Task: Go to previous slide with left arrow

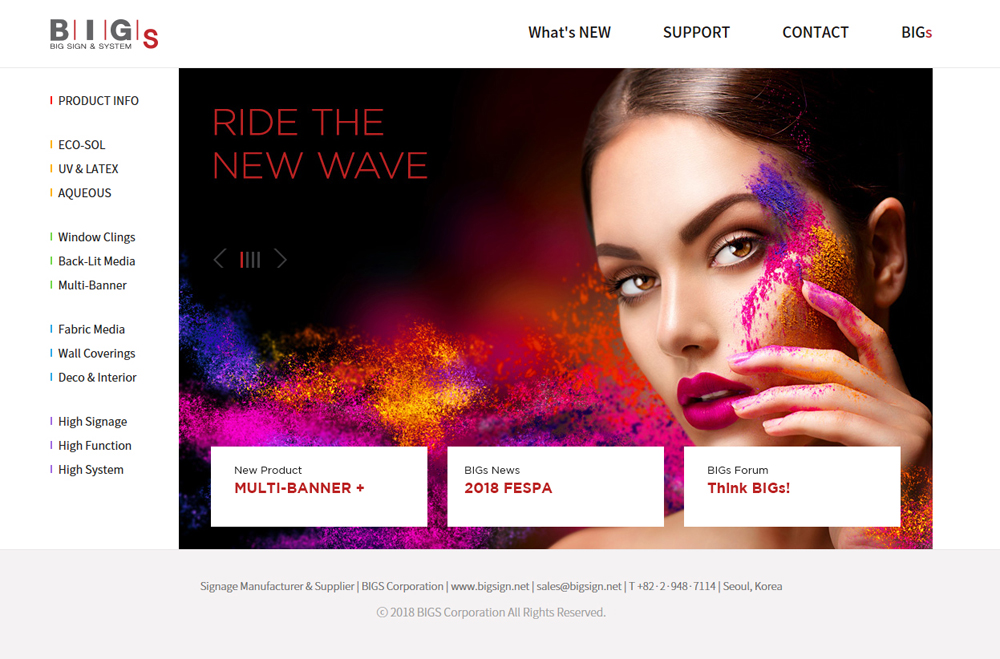Action: (x=219, y=259)
